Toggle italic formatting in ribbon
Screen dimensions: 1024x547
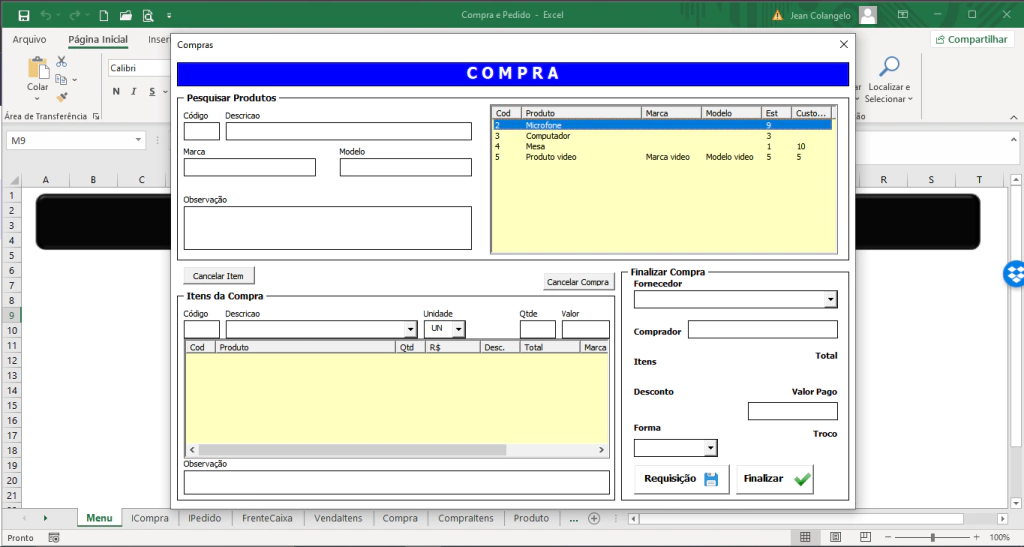tap(133, 92)
